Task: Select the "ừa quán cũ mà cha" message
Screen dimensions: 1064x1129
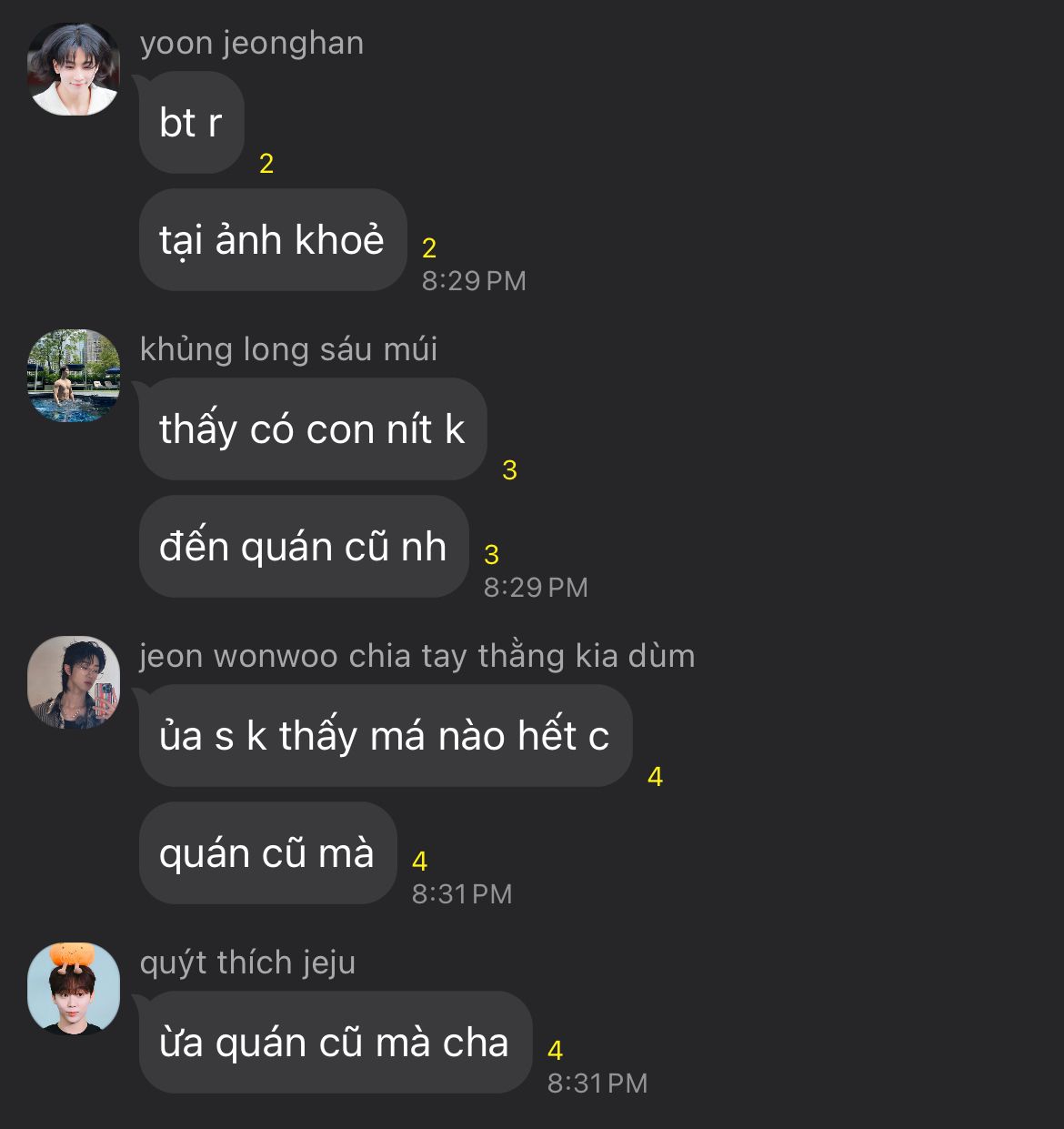Action: pos(335,1043)
